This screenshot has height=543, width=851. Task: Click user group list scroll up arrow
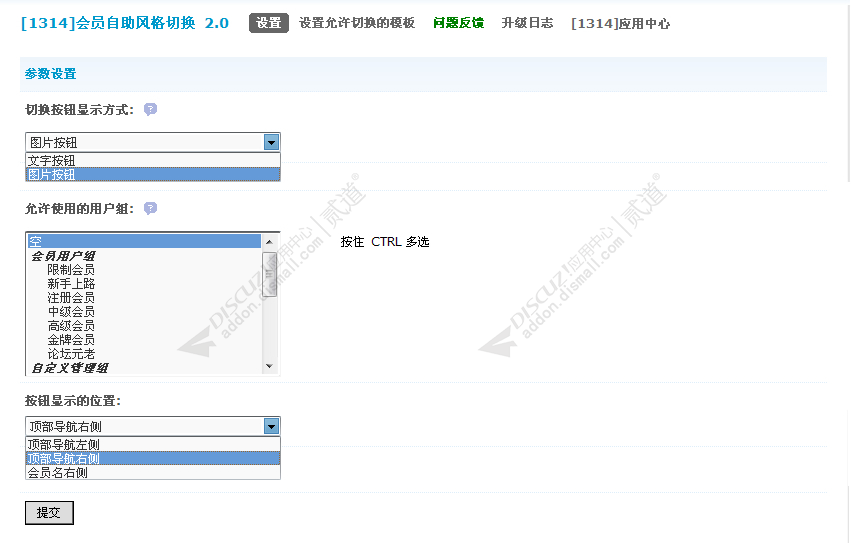270,242
